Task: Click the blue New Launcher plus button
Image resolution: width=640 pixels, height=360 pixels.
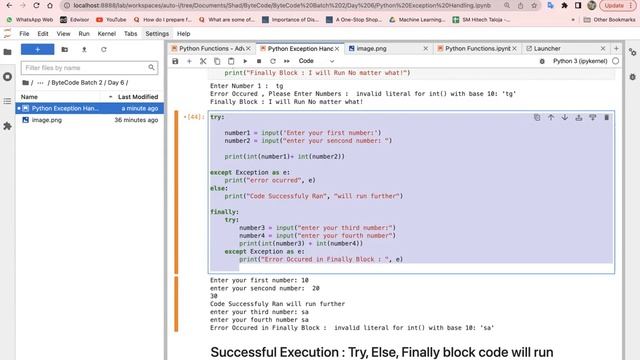Action: (x=38, y=49)
